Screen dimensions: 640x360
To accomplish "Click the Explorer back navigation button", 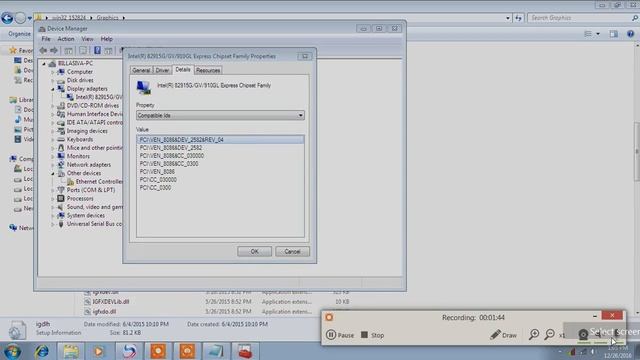I will (x=7, y=18).
